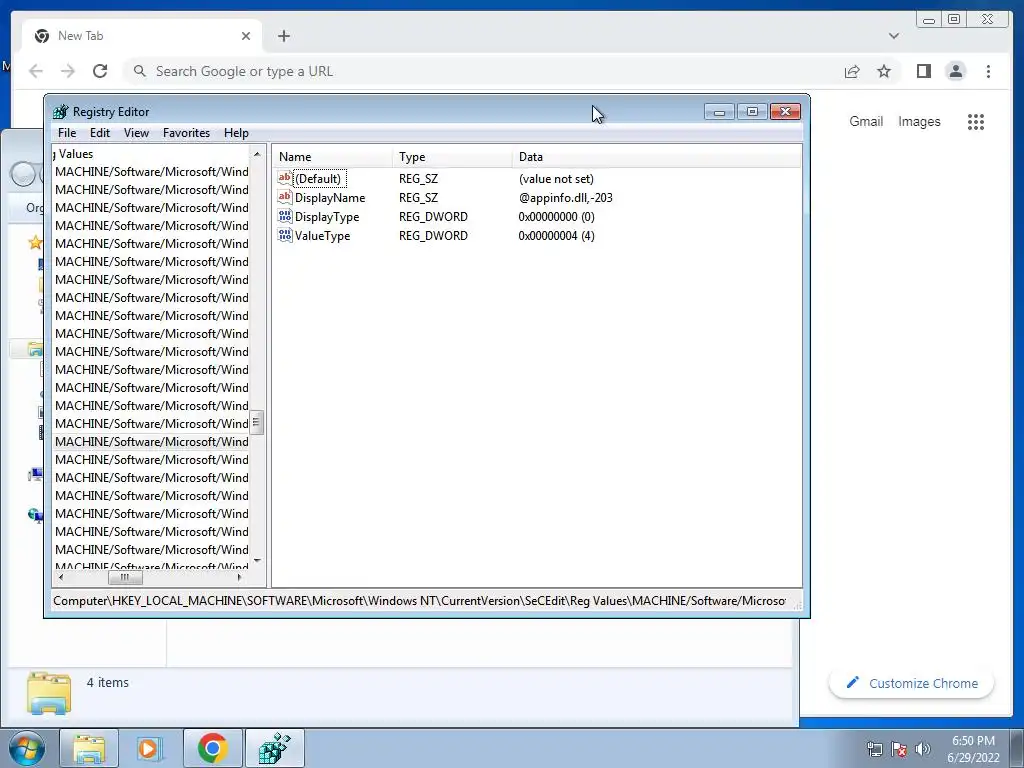Click the string icon beside (Default)
1024x768 pixels.
click(284, 178)
